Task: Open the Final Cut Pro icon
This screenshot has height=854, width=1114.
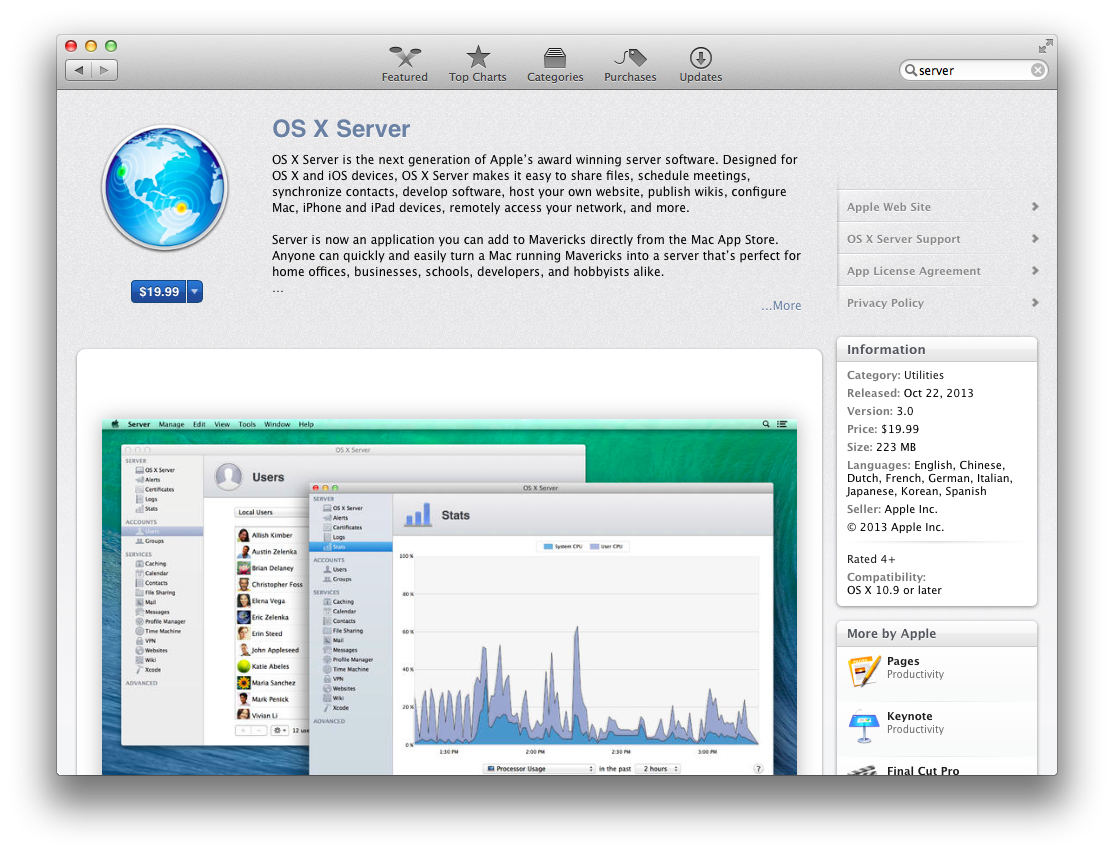Action: 864,770
